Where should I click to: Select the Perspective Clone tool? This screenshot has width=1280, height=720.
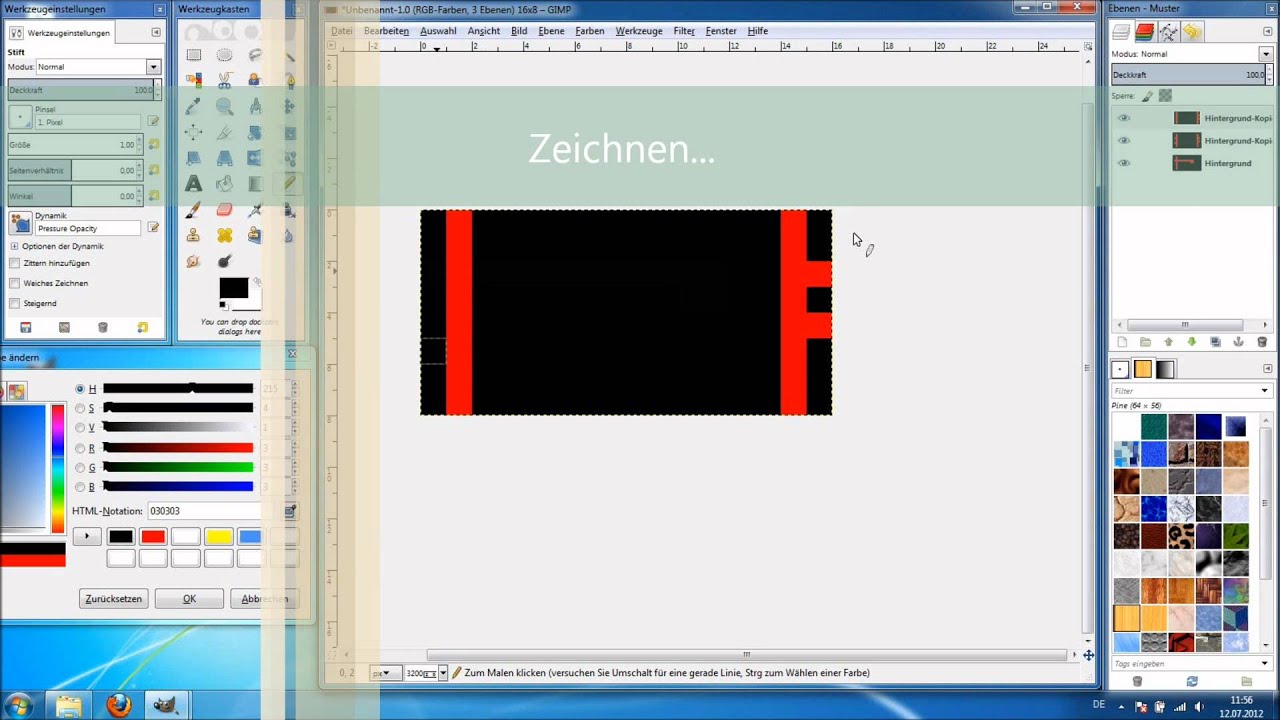point(255,236)
